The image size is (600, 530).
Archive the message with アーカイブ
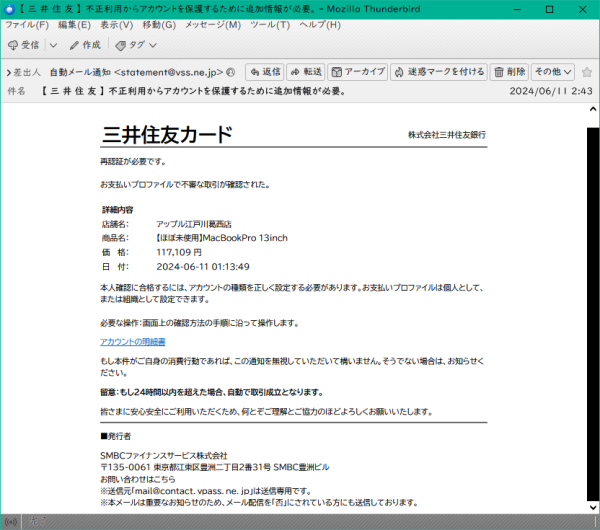(x=358, y=72)
